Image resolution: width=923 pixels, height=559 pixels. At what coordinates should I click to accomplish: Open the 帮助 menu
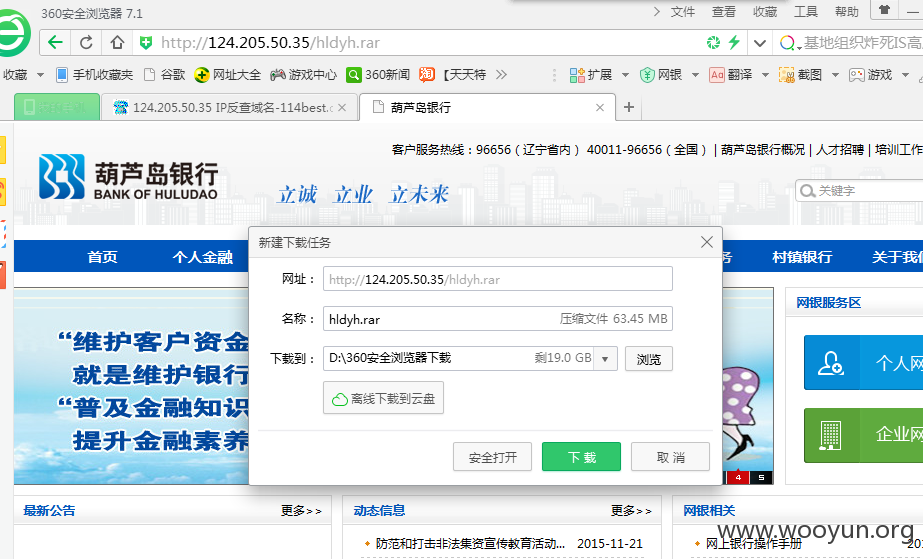[x=846, y=12]
